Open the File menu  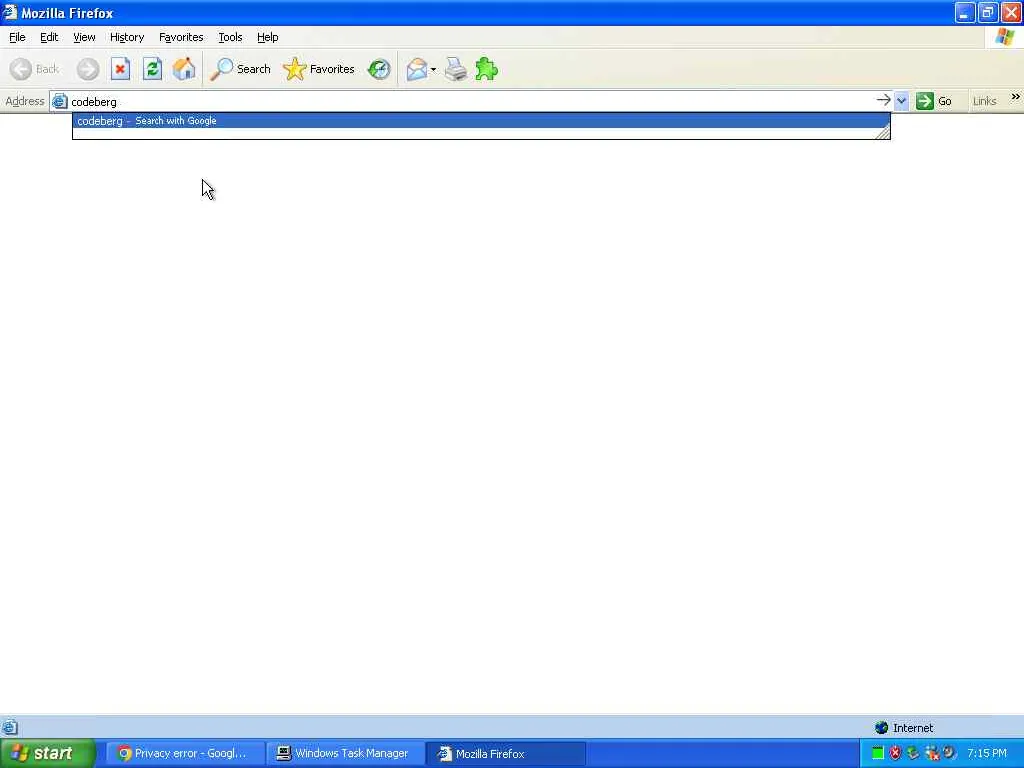(x=17, y=37)
